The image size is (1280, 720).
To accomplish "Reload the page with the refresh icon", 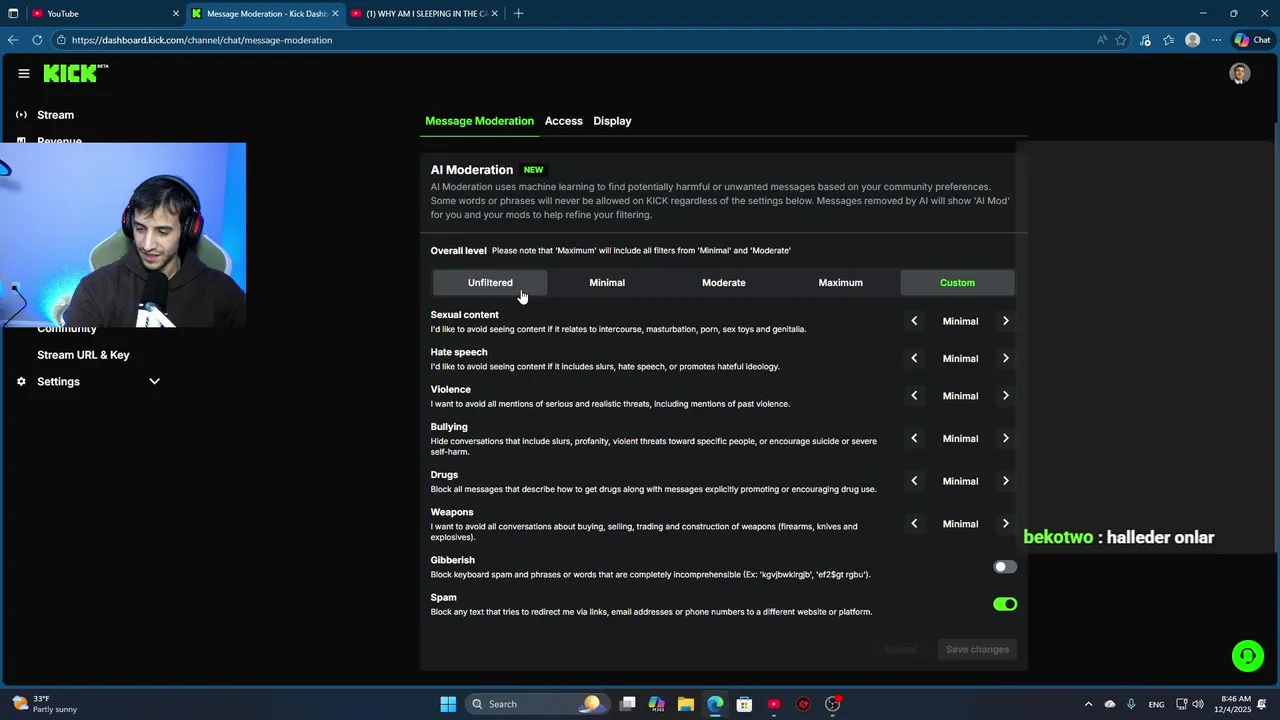I will (x=37, y=40).
